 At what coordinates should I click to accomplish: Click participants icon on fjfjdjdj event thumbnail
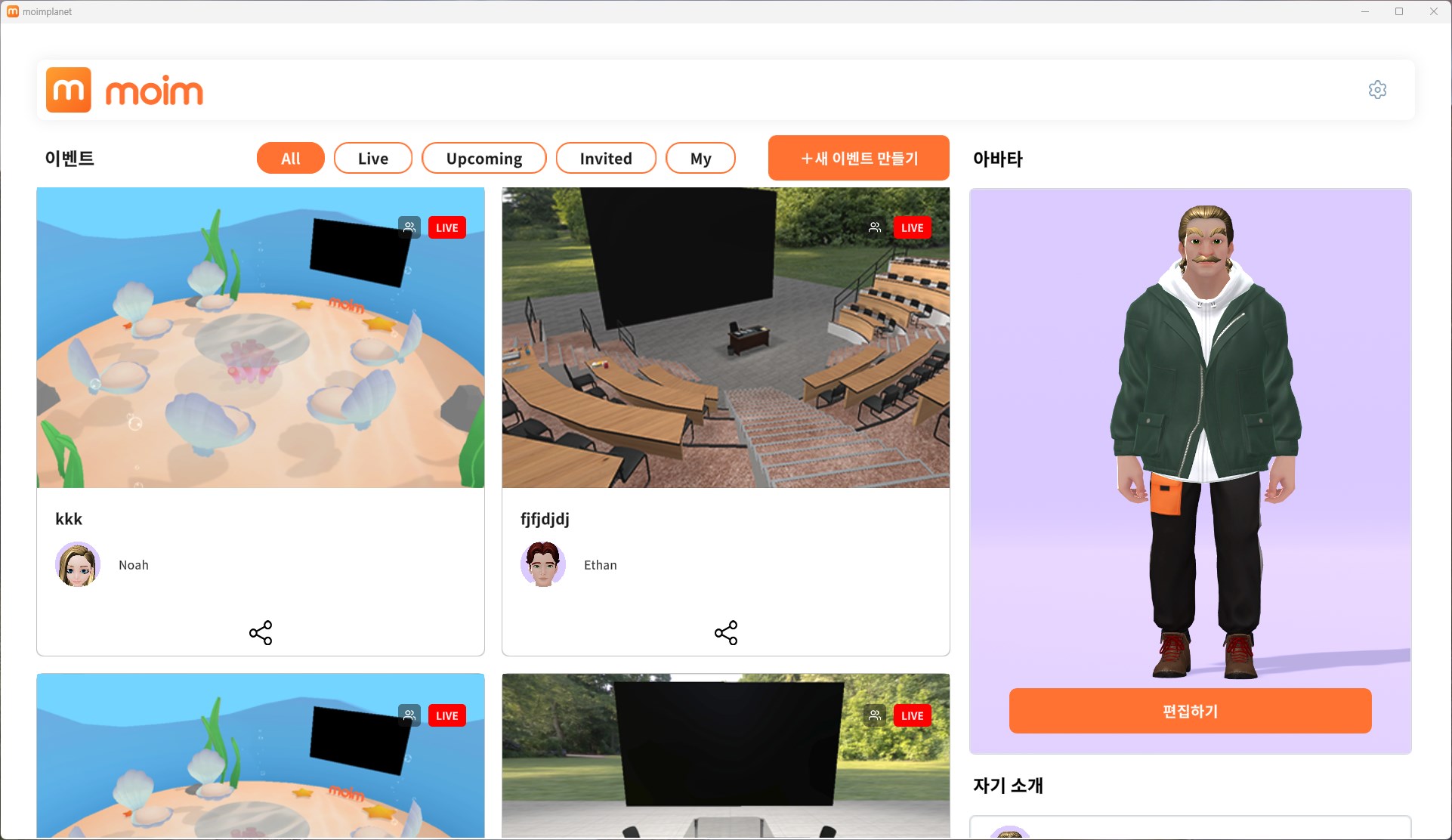pos(875,227)
